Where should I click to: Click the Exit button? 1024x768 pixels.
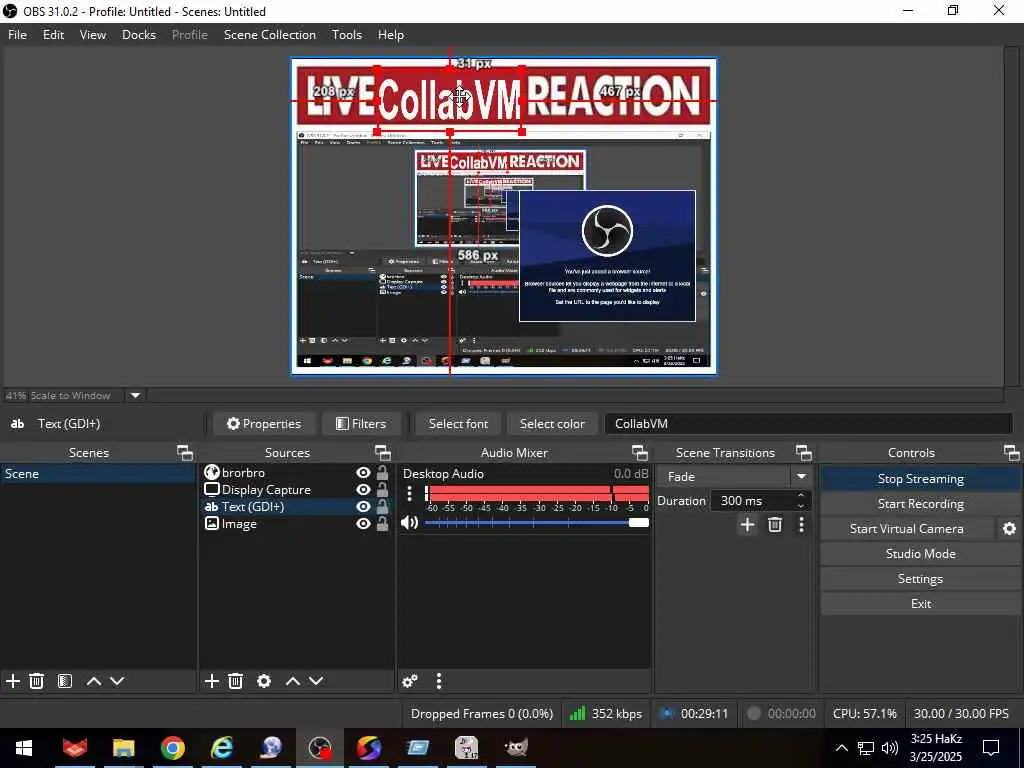(x=920, y=603)
